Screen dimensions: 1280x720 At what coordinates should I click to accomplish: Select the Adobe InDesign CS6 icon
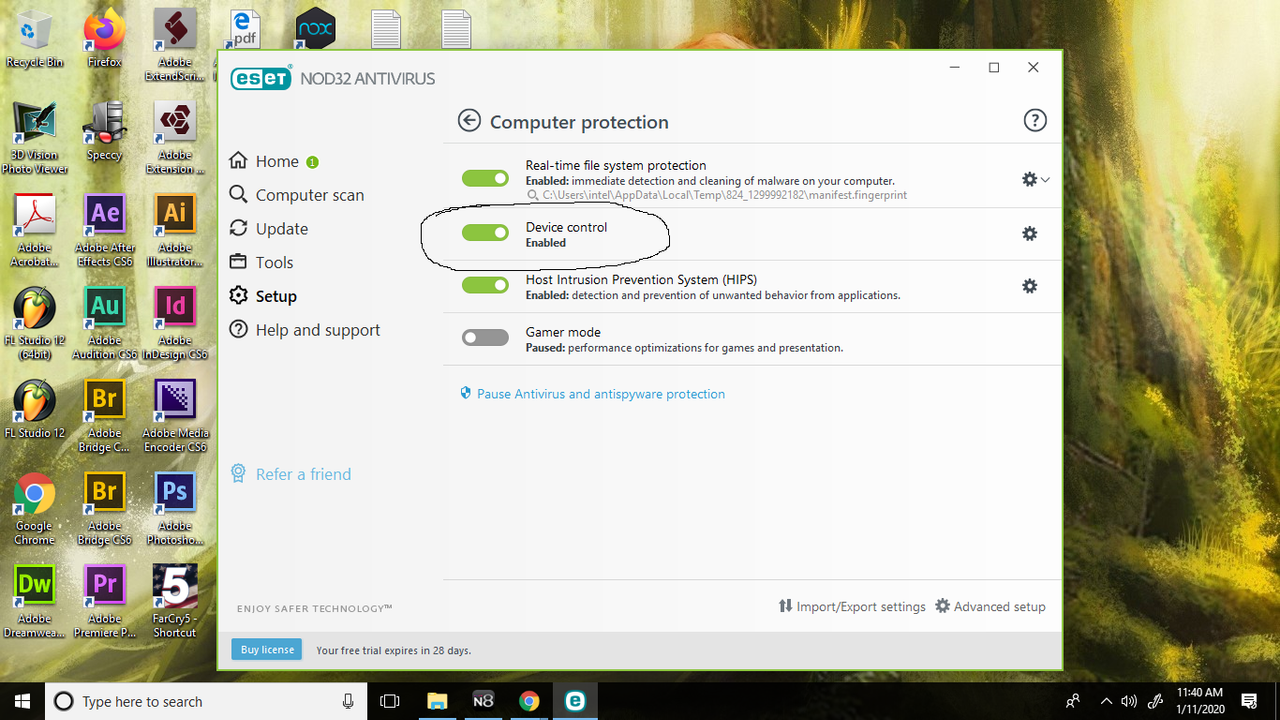click(x=175, y=324)
